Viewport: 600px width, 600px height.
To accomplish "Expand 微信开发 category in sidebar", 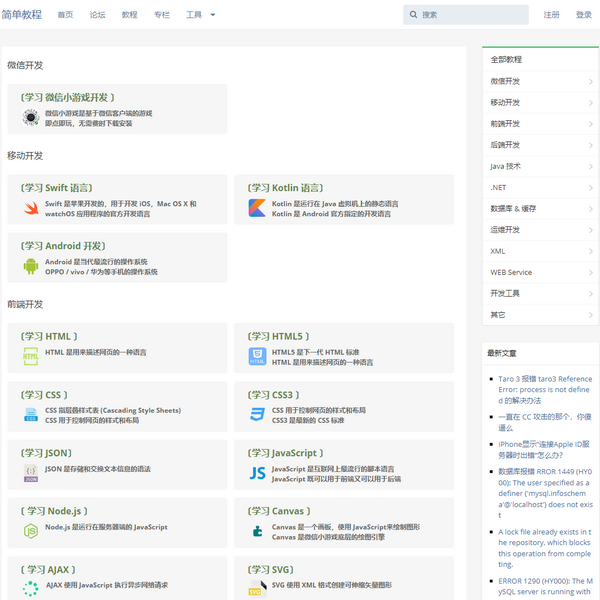I will (x=540, y=81).
